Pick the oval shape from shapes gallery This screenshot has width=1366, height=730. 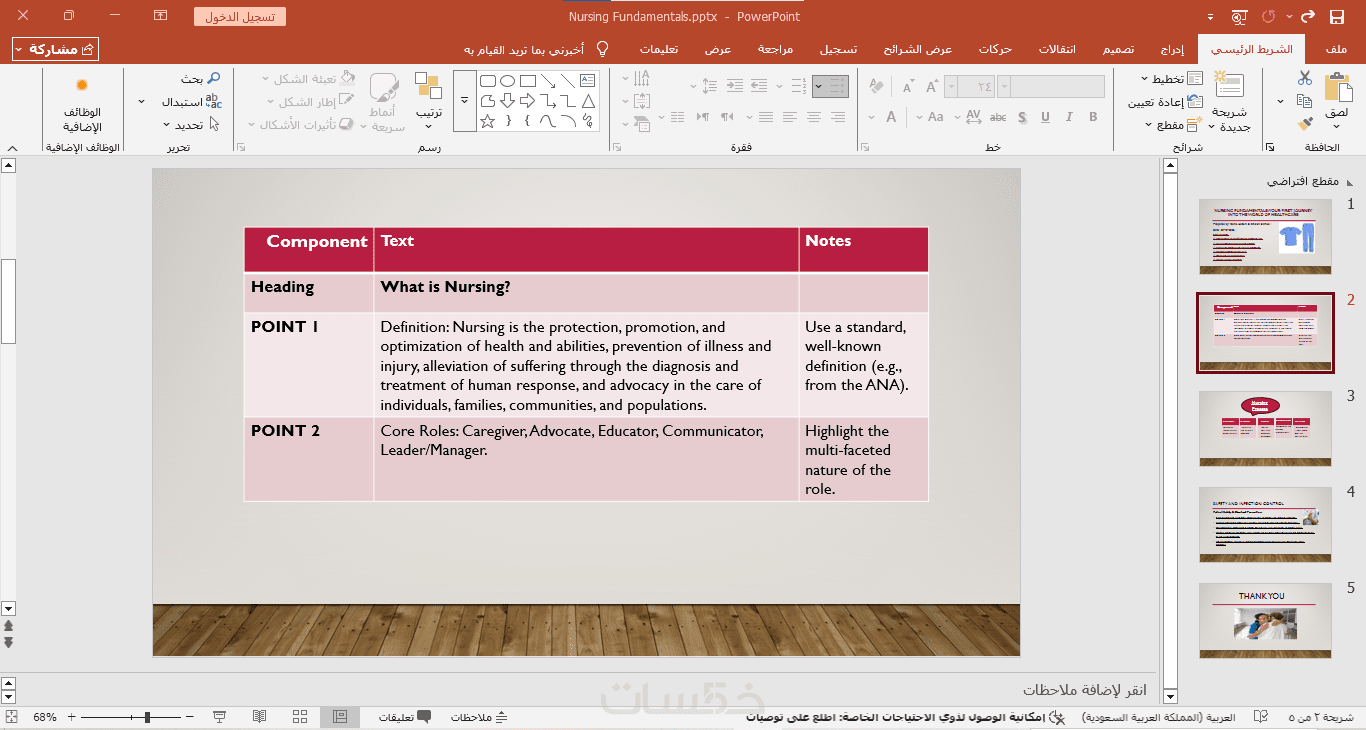[x=507, y=81]
